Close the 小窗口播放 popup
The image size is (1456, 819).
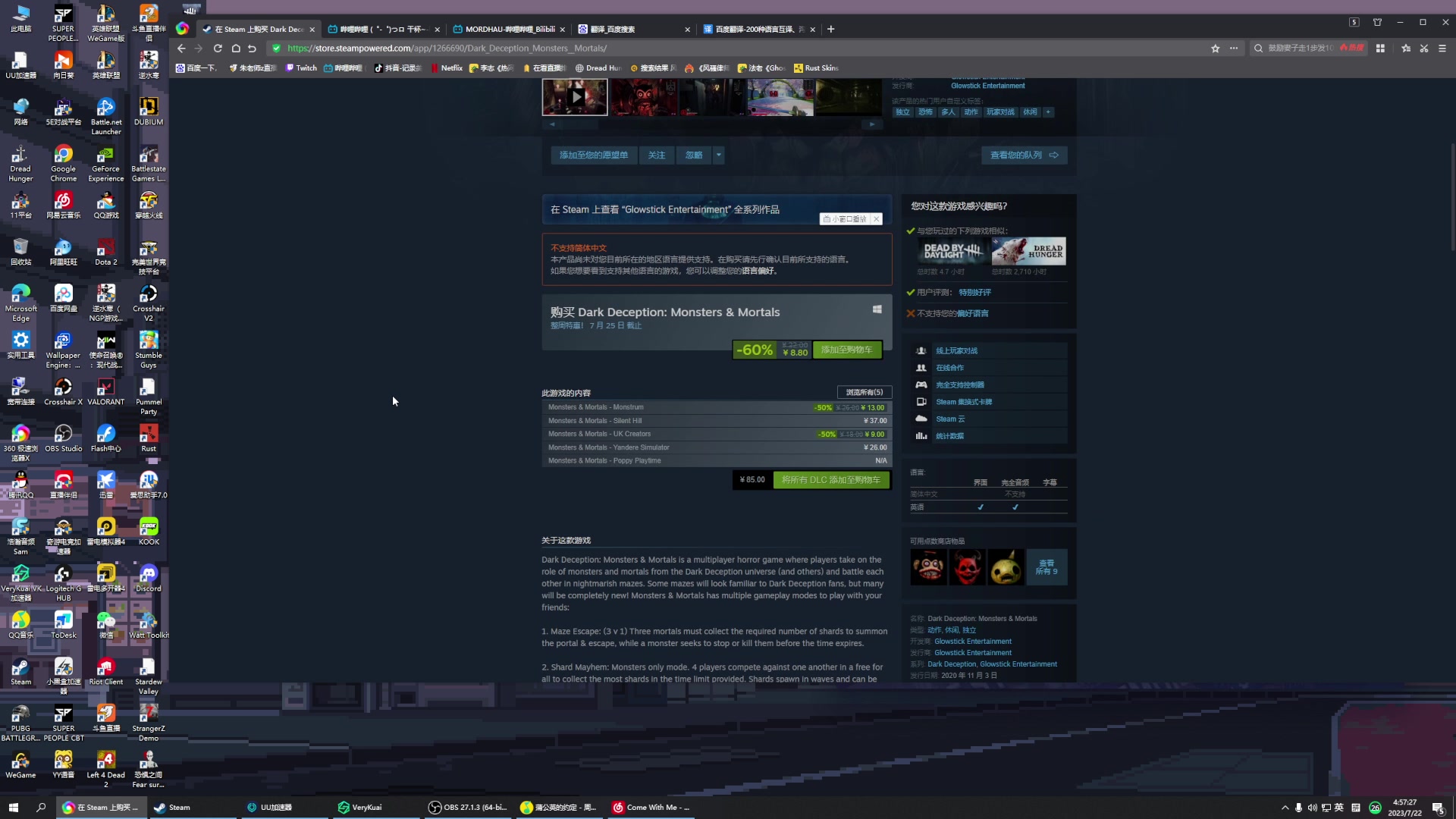[x=877, y=219]
